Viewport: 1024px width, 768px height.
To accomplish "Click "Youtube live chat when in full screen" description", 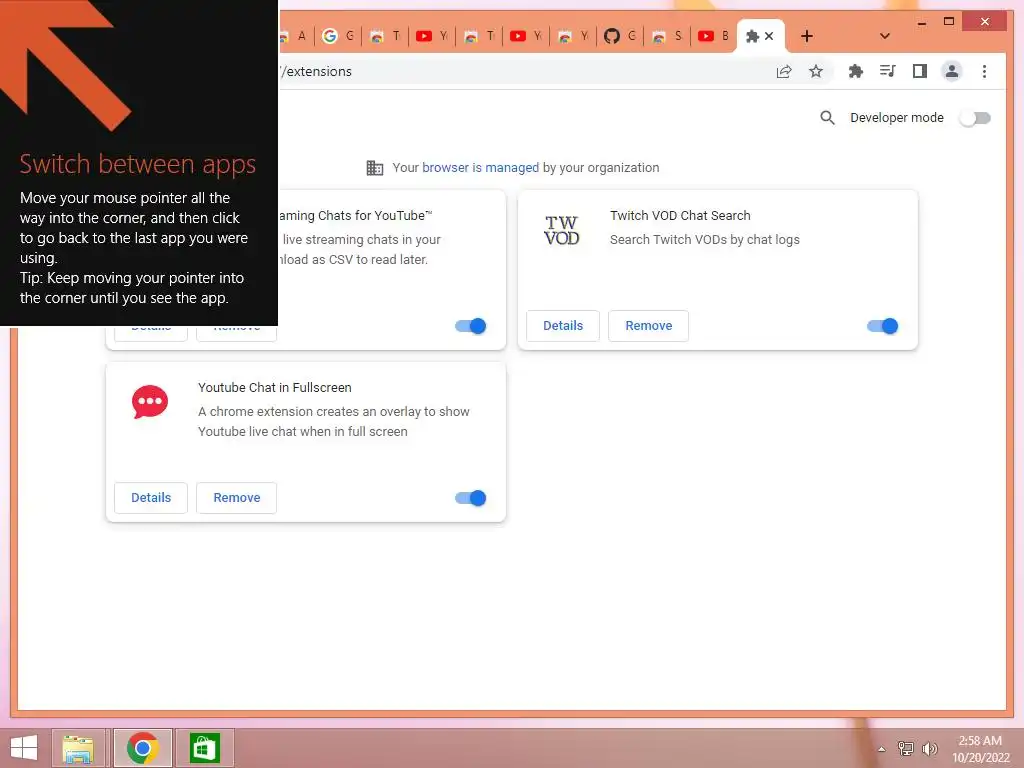I will (303, 432).
